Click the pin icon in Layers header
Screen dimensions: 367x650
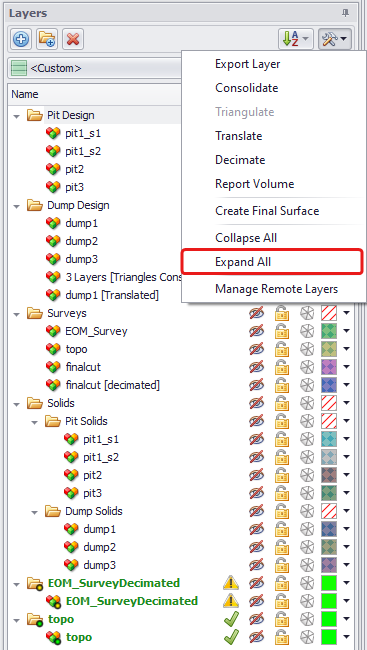[345, 13]
